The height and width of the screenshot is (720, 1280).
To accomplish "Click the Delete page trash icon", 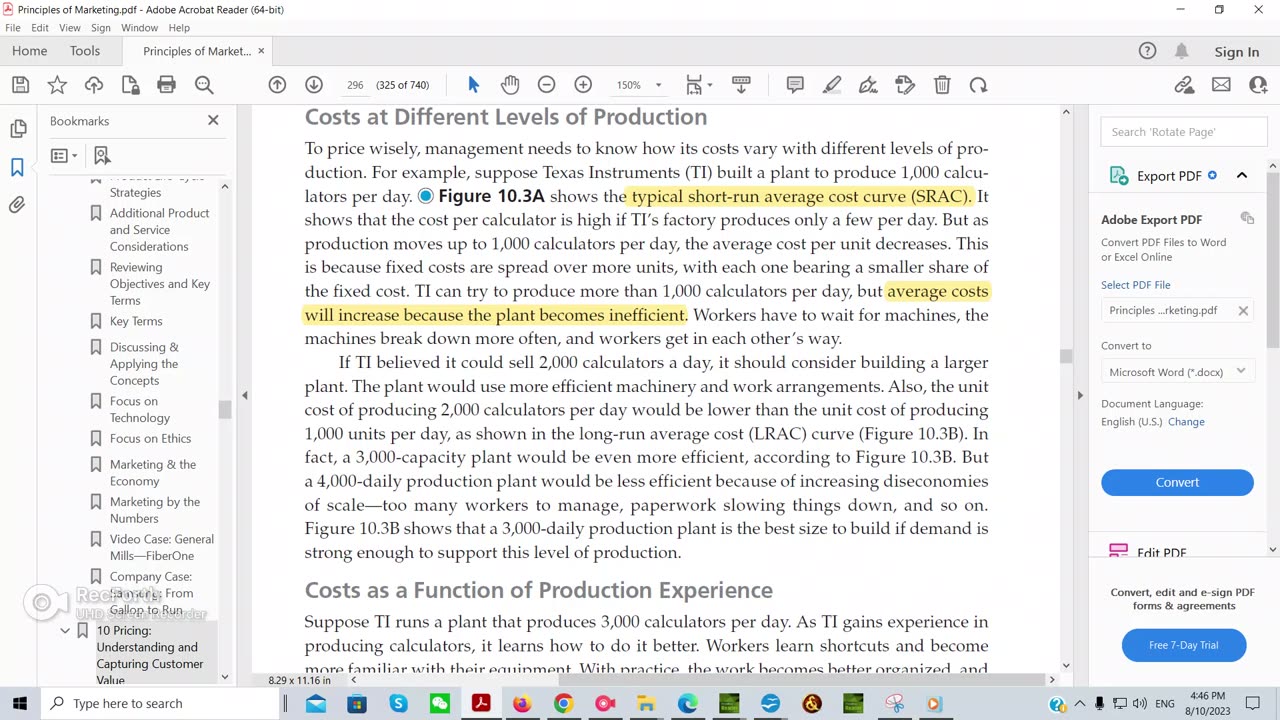I will (x=942, y=85).
